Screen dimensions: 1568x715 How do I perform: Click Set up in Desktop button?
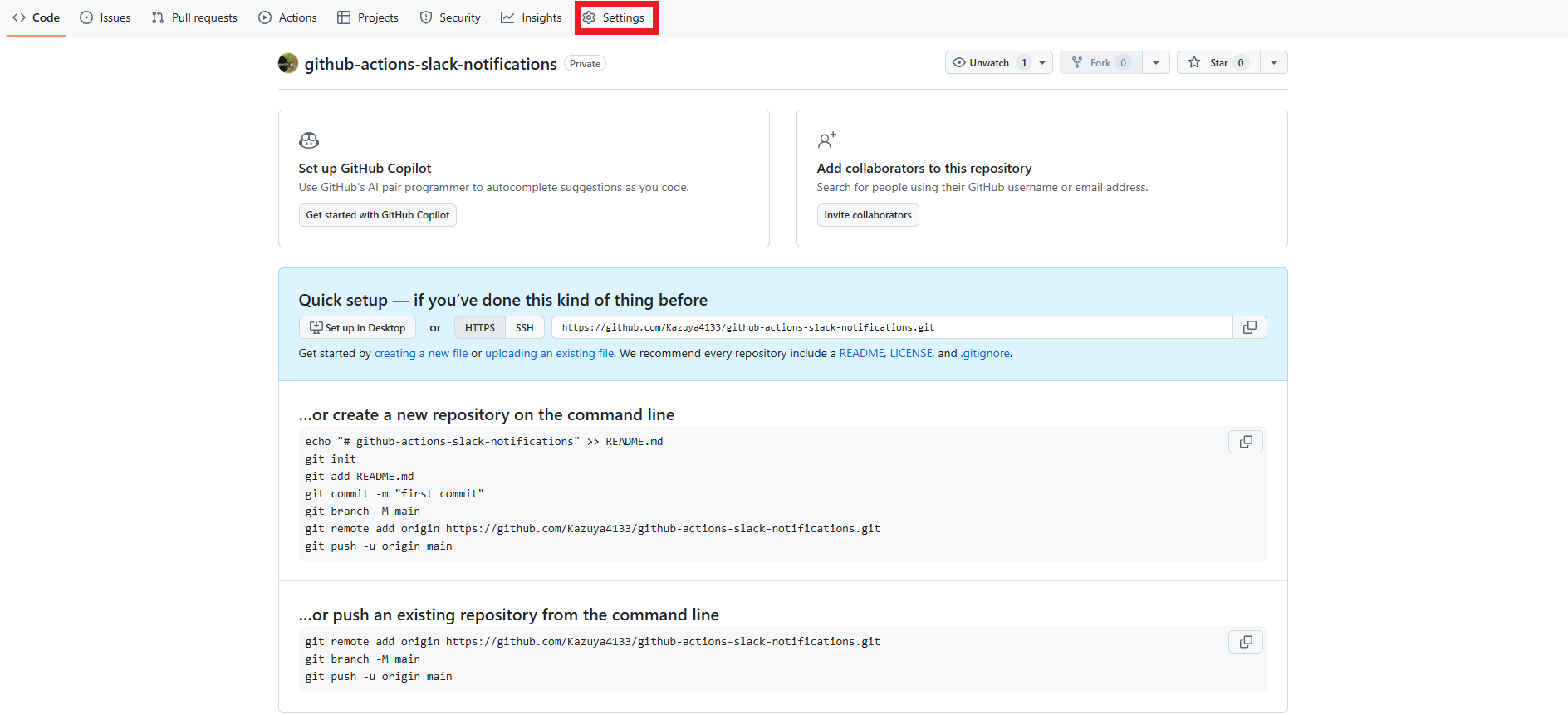click(x=357, y=327)
